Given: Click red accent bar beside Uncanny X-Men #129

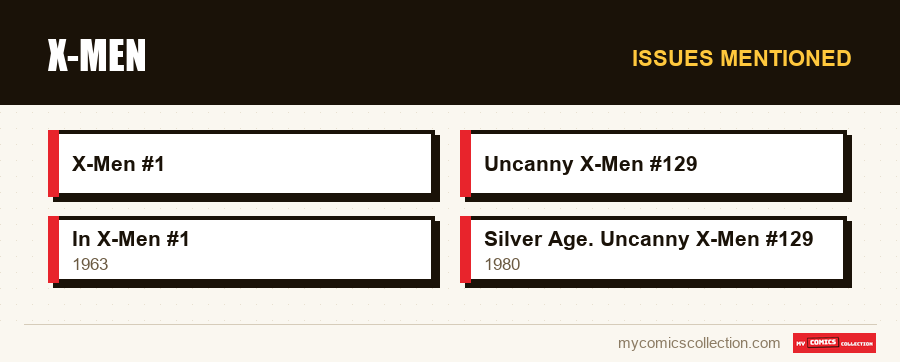Looking at the screenshot, I should click(x=465, y=164).
